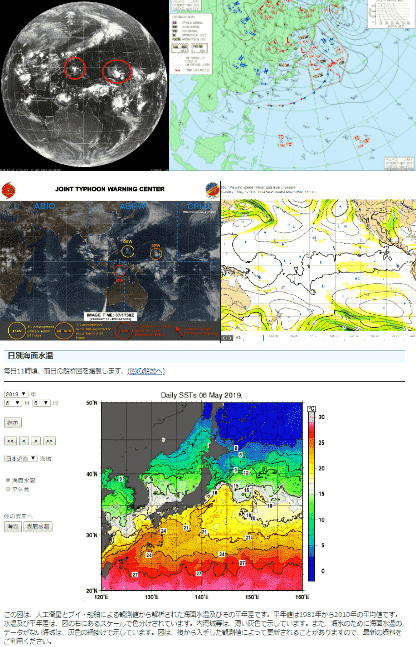The image size is (416, 647).
Task: Click the next frame arrow under wind map
Action: pyautogui.click(x=230, y=338)
